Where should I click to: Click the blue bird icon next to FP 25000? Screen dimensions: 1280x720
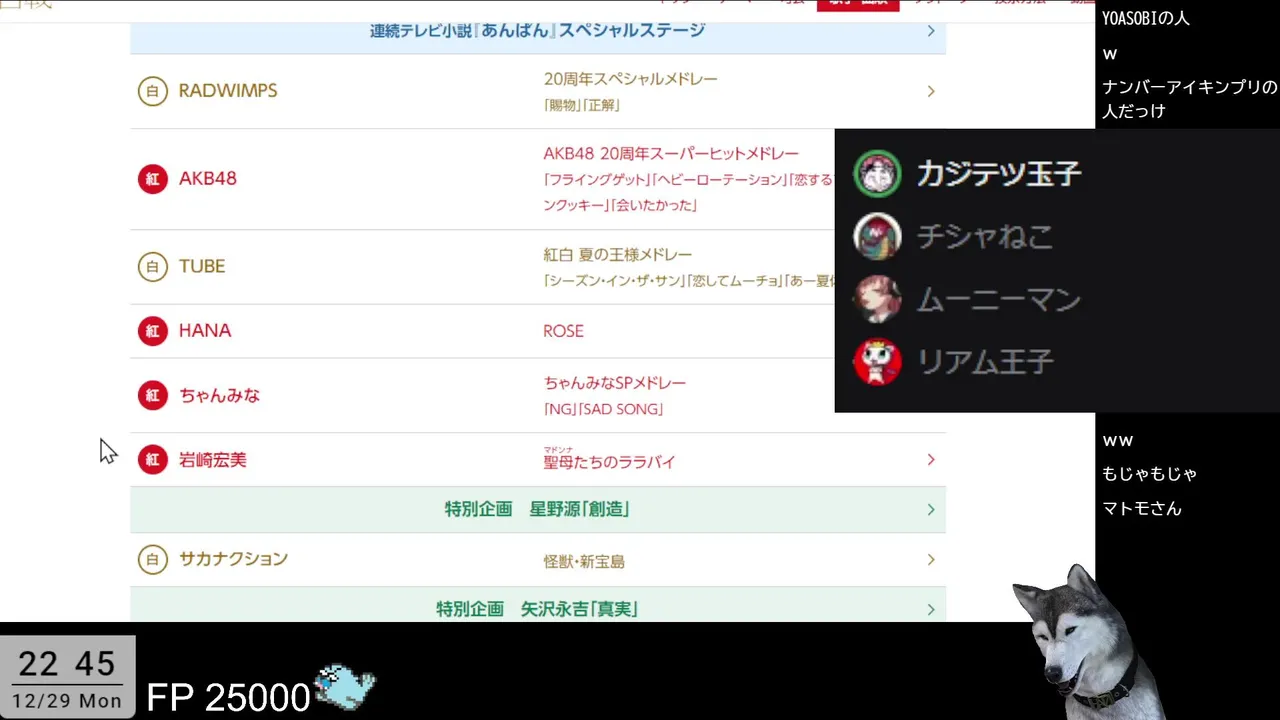[x=345, y=688]
